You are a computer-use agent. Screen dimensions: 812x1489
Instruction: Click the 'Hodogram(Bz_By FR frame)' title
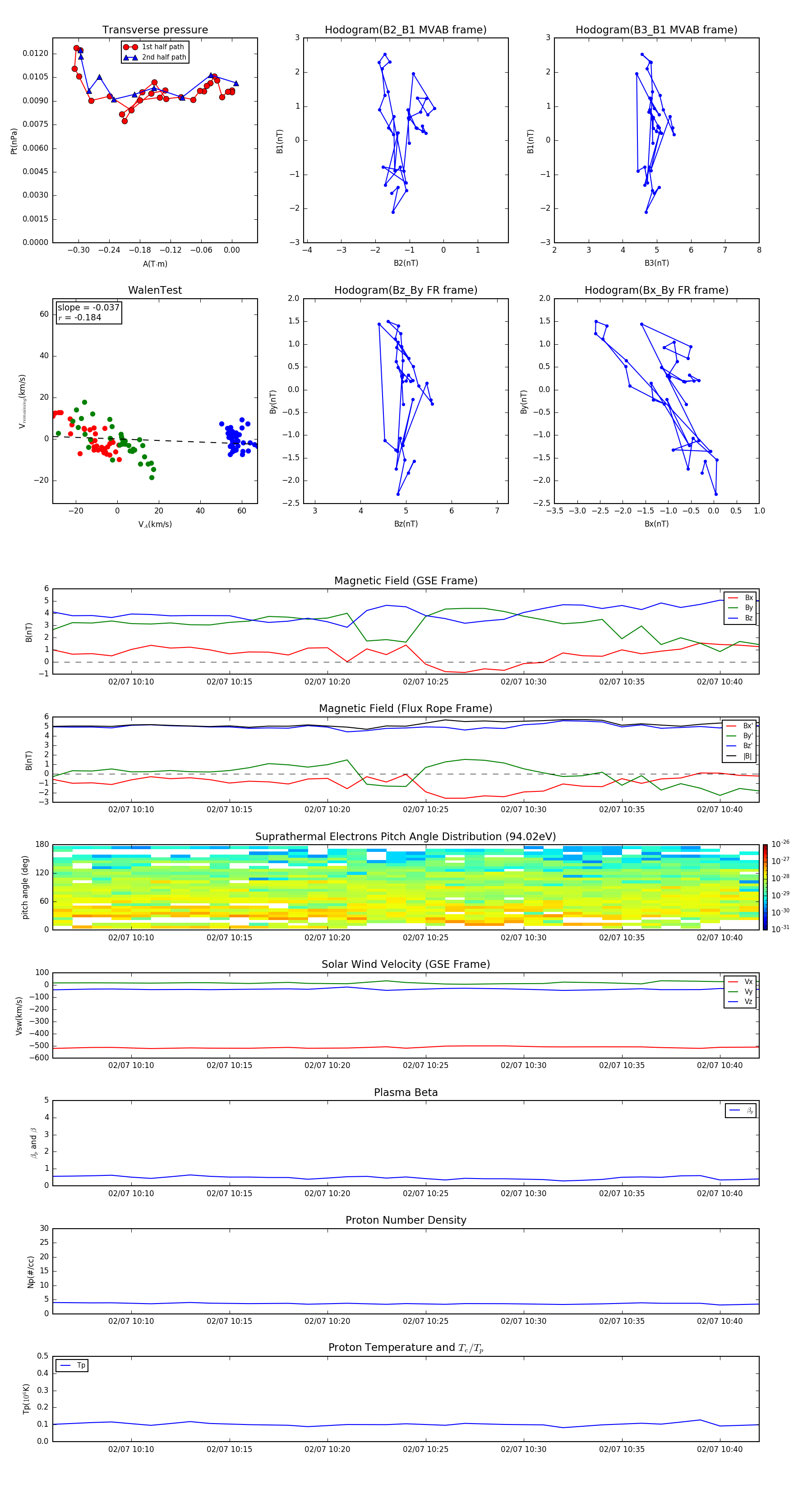pyautogui.click(x=406, y=290)
